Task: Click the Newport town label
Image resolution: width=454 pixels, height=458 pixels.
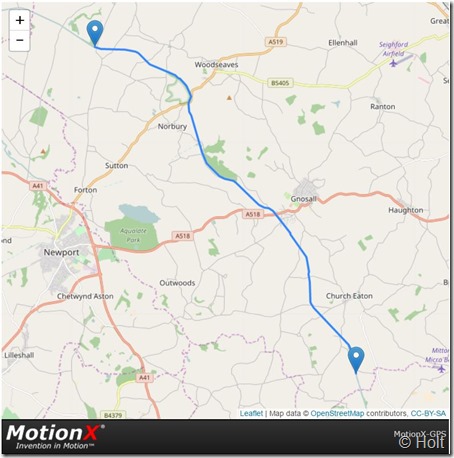Action: 61,252
